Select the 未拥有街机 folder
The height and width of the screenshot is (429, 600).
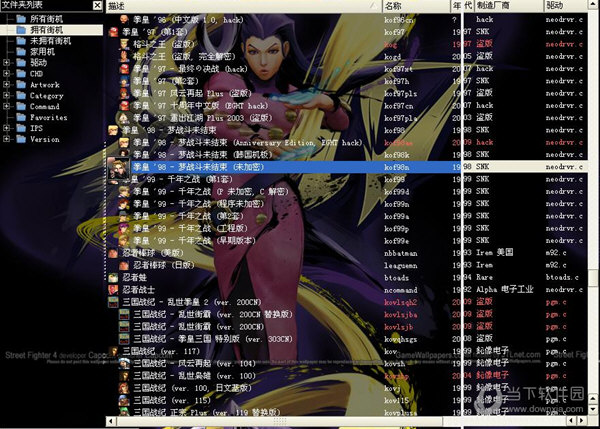(x=51, y=41)
